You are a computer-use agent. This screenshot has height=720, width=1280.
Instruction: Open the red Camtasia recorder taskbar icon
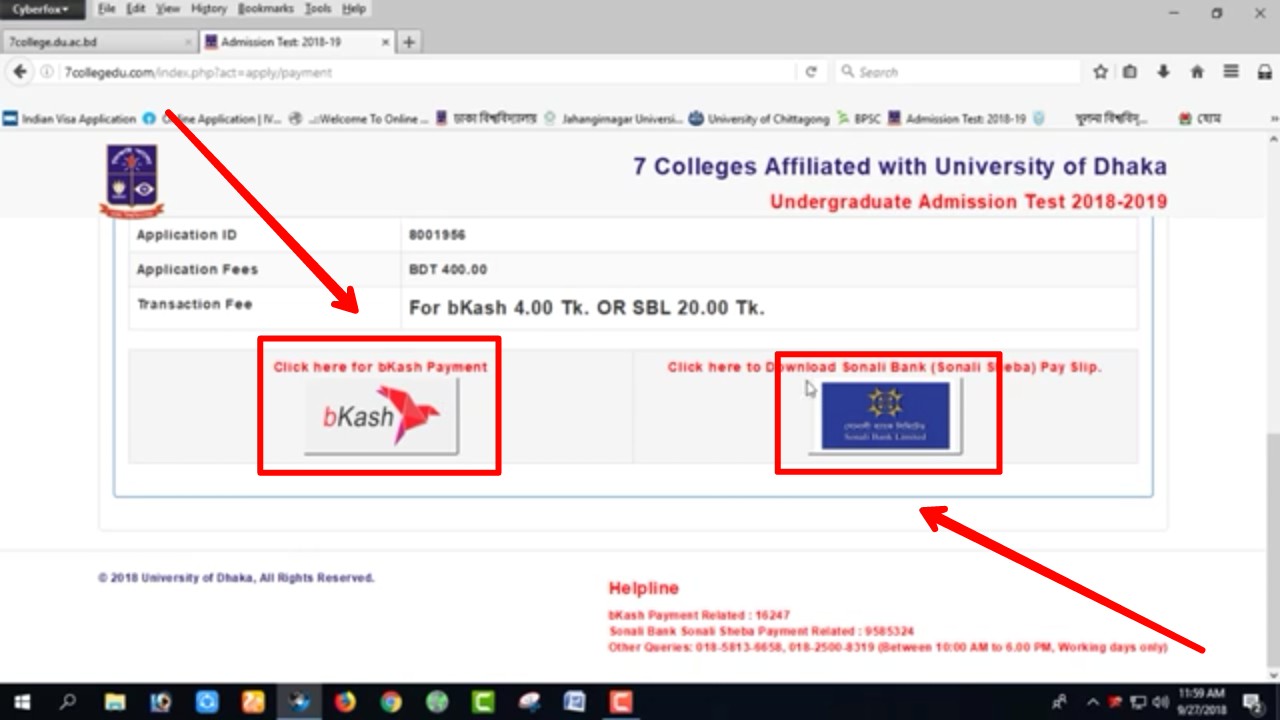[x=621, y=702]
